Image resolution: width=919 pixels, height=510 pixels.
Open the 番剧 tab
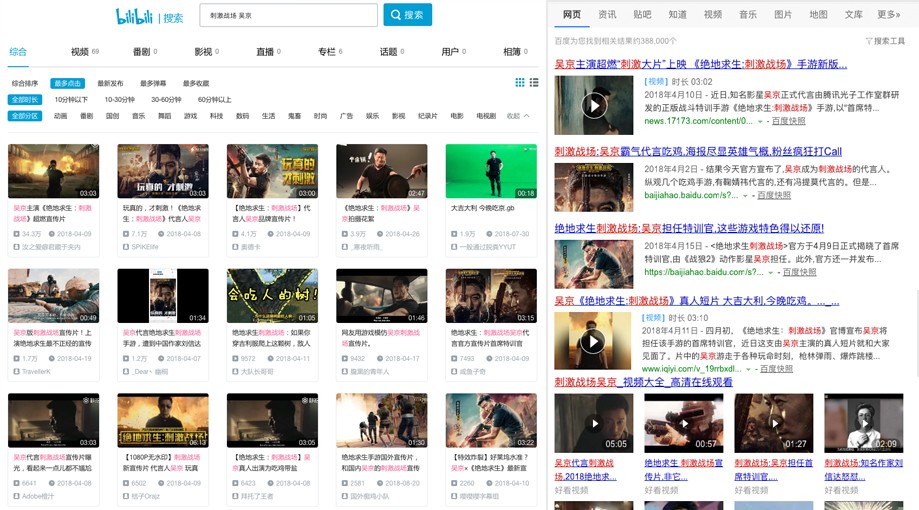click(x=145, y=52)
